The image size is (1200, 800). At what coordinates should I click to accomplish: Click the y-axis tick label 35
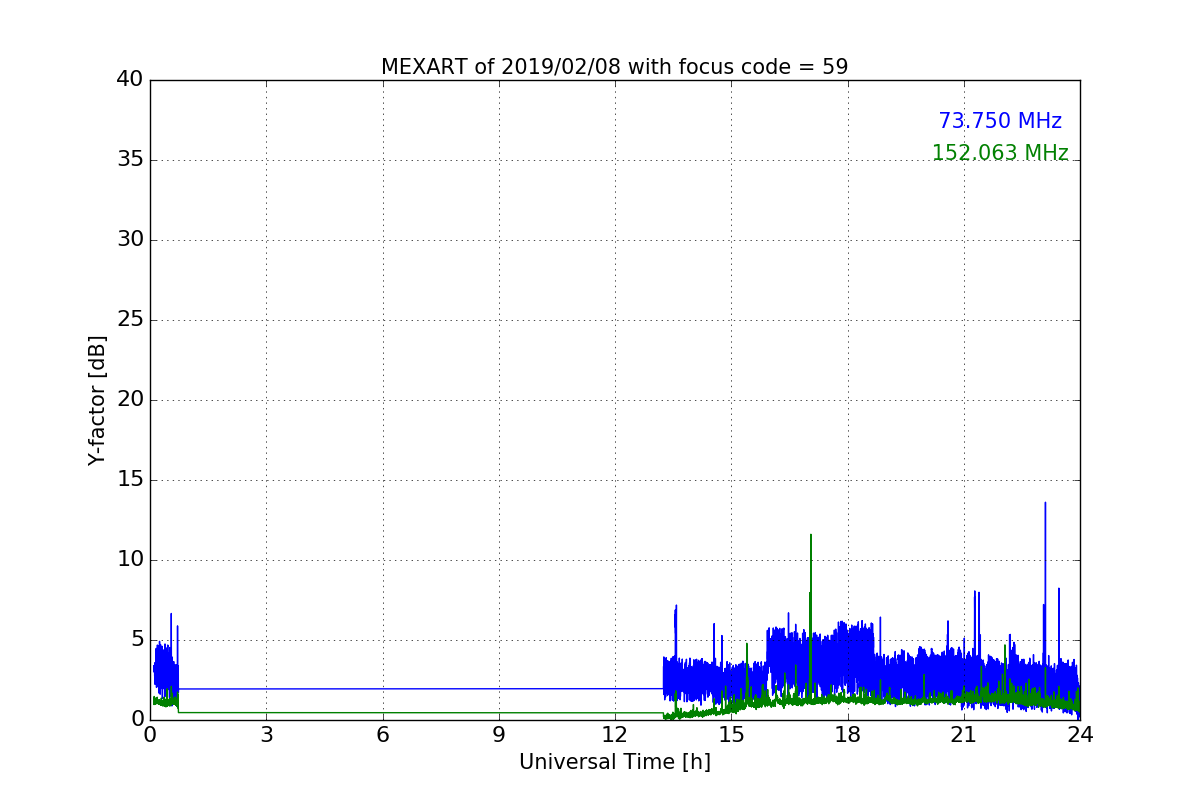tap(130, 159)
